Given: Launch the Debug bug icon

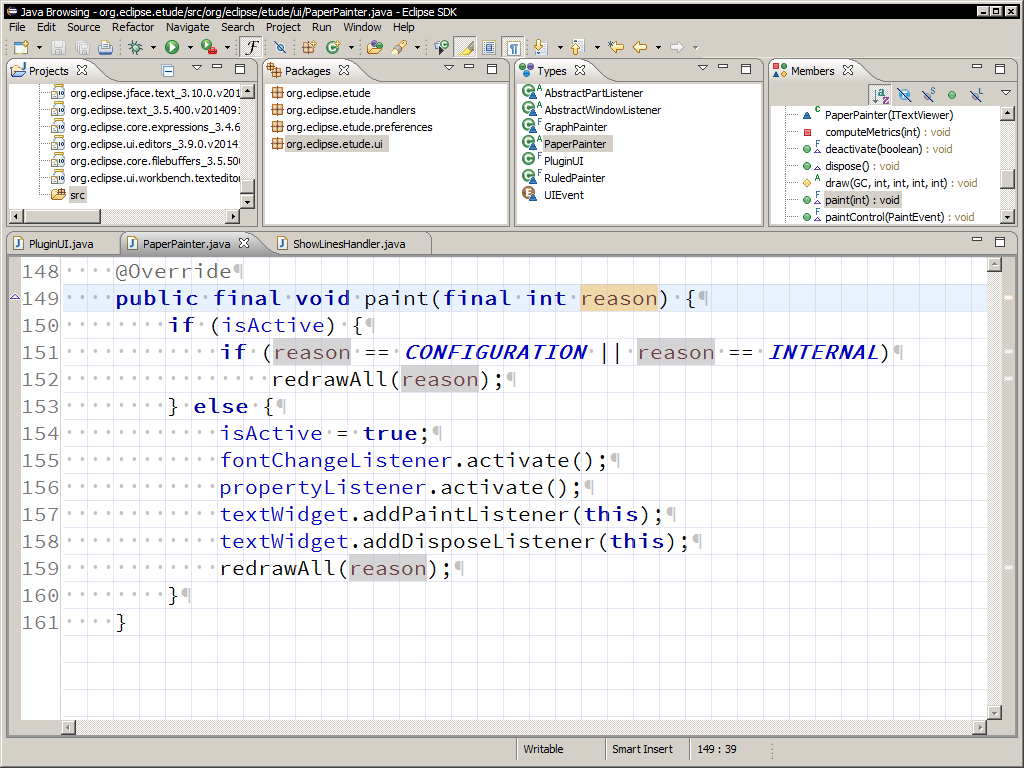Looking at the screenshot, I should click(135, 47).
